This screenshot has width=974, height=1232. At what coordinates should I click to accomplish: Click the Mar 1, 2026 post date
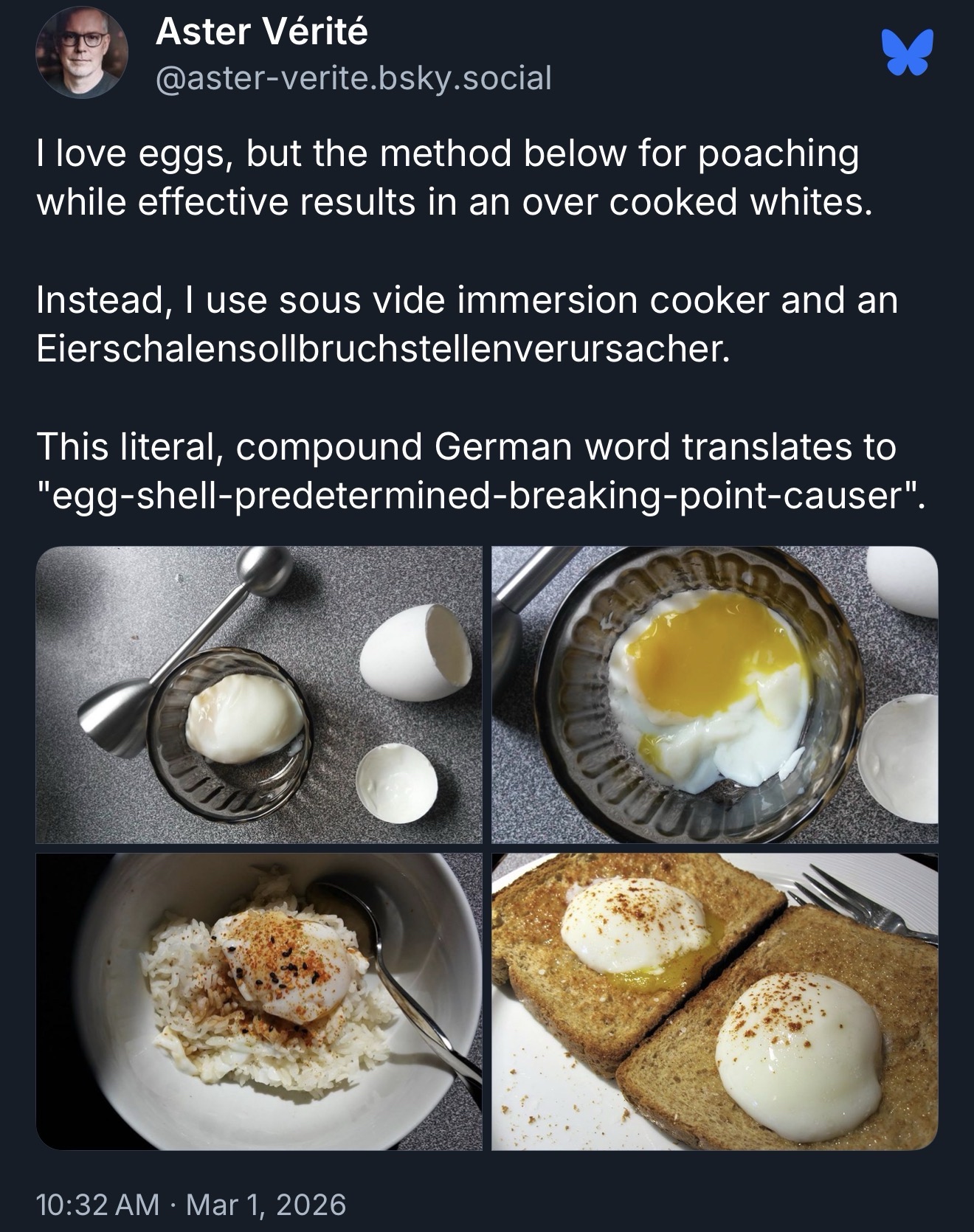266,1204
